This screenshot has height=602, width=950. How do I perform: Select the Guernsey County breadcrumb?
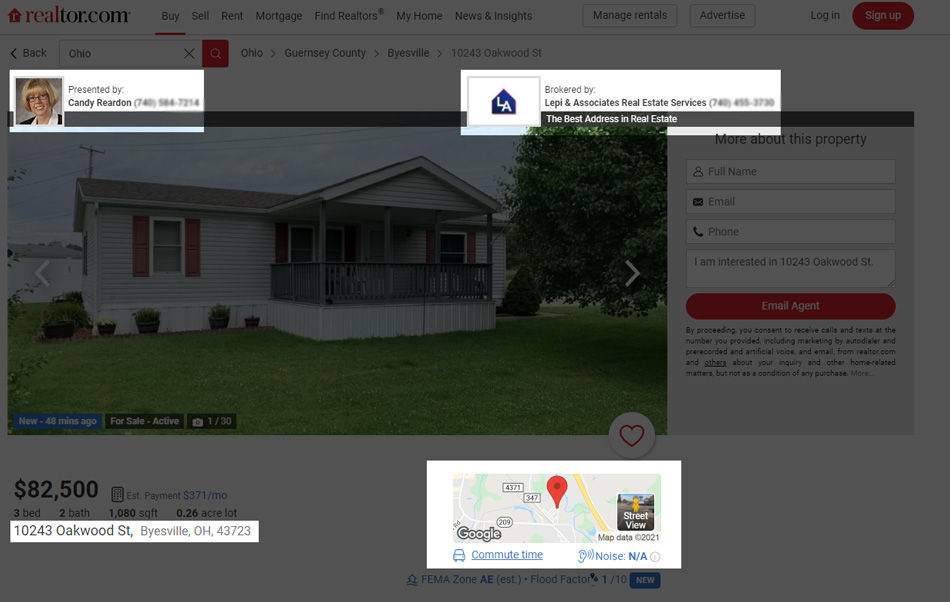(325, 53)
